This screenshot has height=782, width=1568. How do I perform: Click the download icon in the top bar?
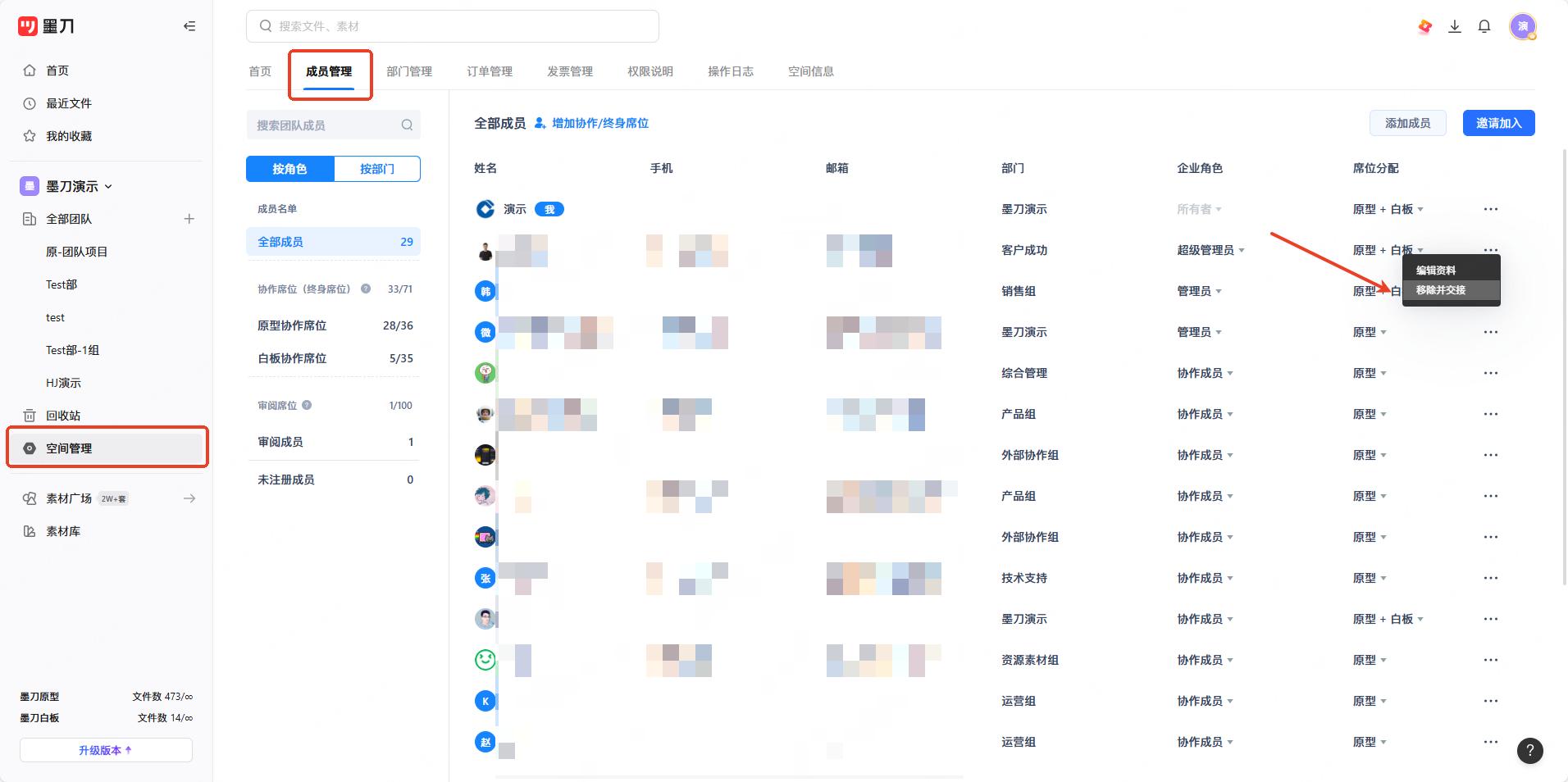pyautogui.click(x=1455, y=26)
